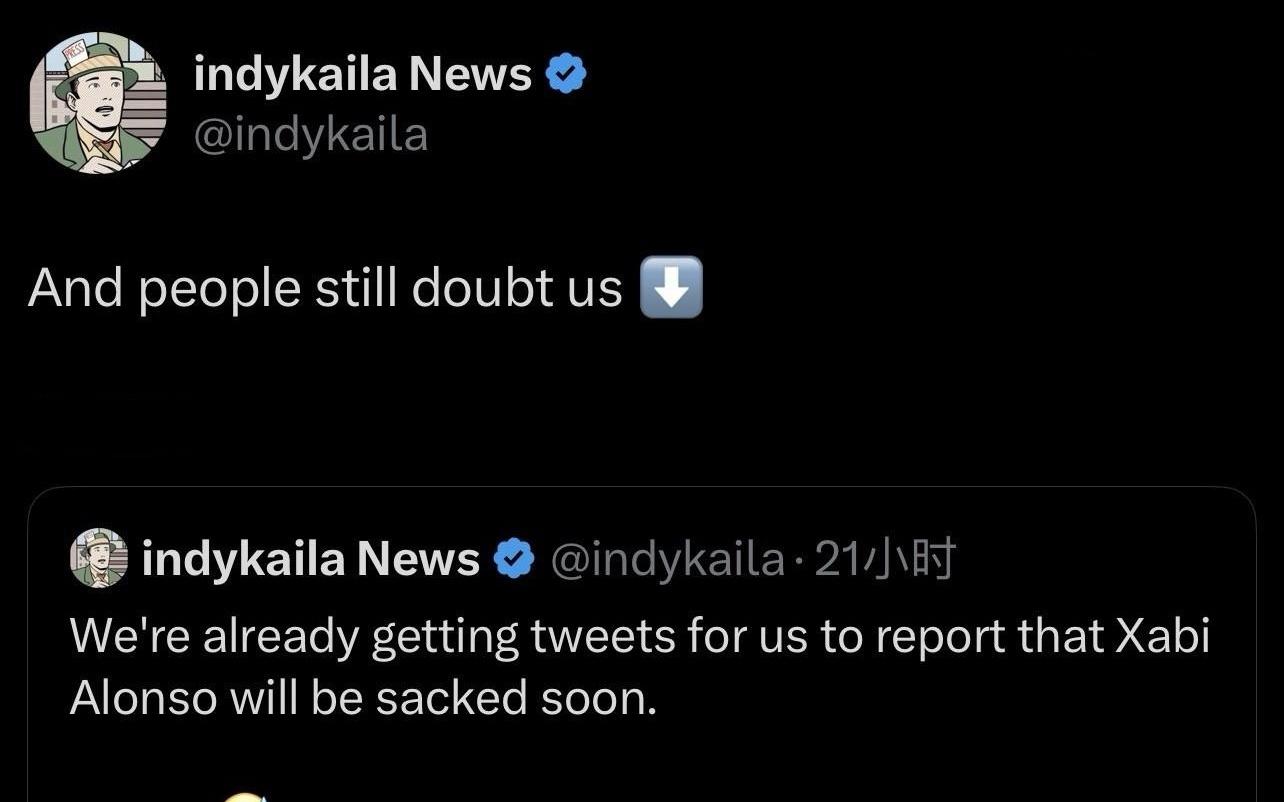Click the verified badge inside the quoted tweet
This screenshot has width=1284, height=802.
514,559
